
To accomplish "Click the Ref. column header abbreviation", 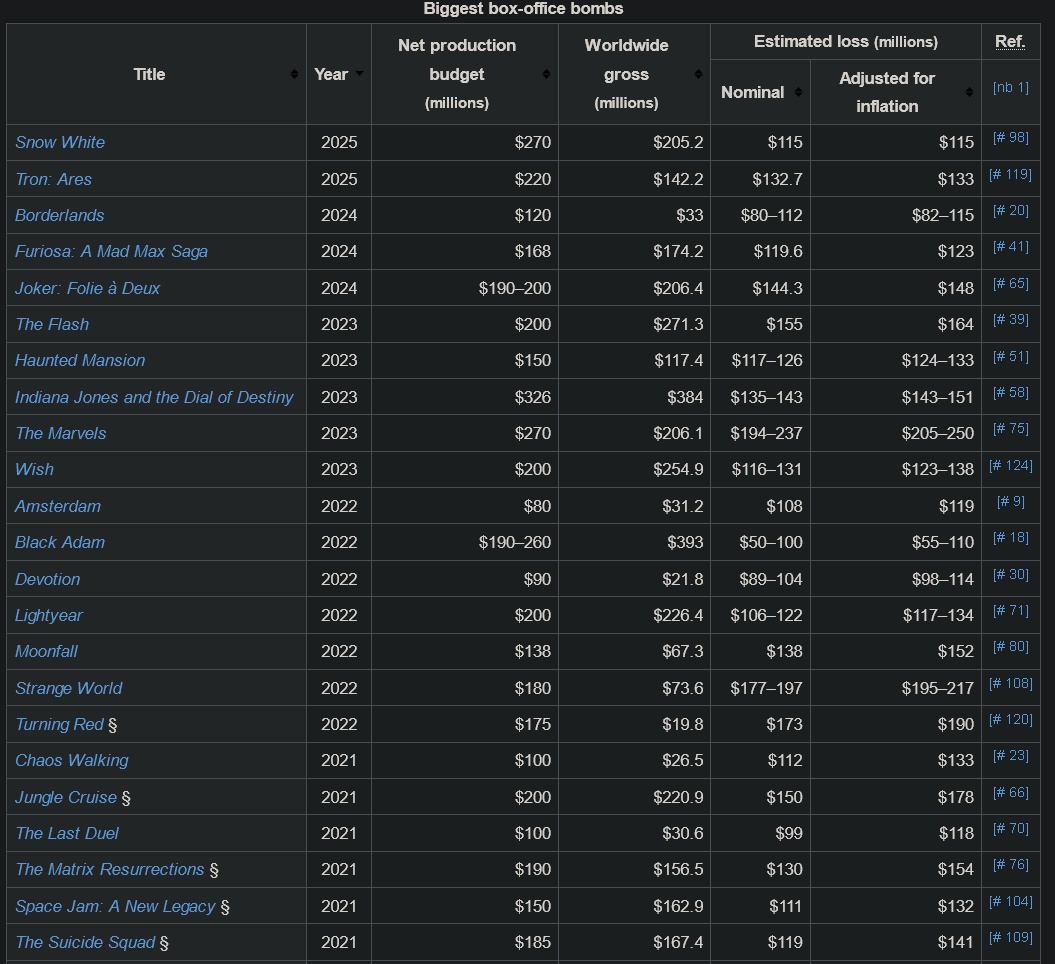I will [x=1011, y=42].
